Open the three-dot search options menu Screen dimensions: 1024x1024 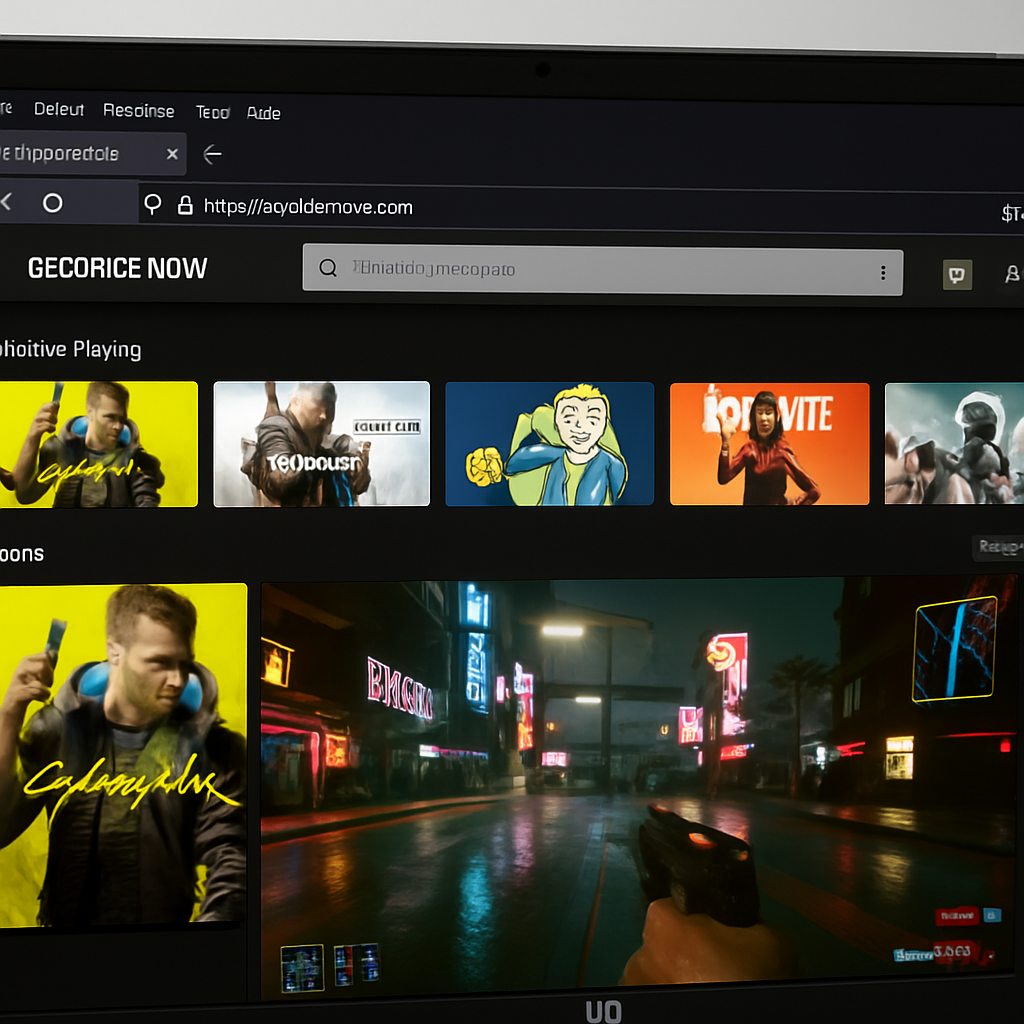pos(883,272)
